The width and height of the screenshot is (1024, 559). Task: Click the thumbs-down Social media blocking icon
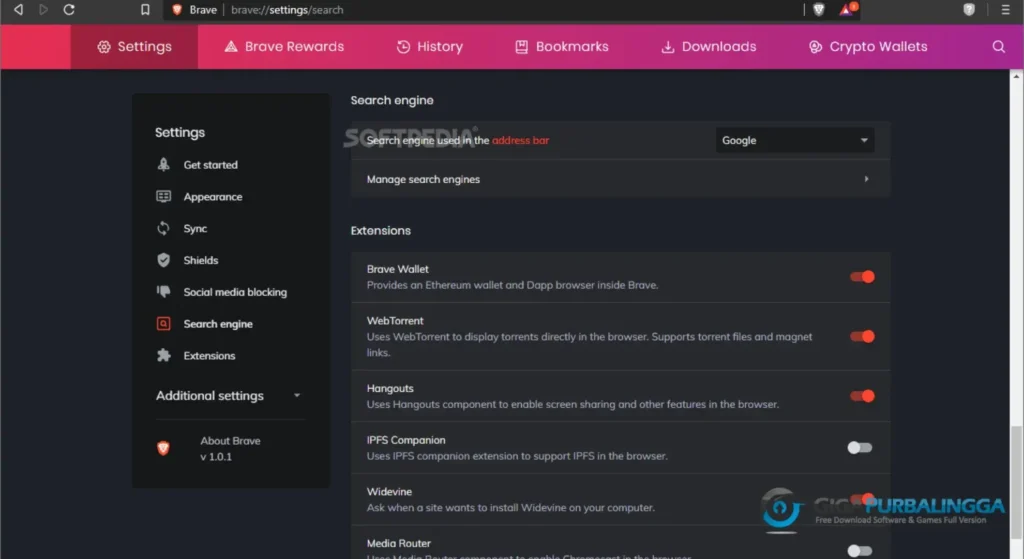coord(163,291)
